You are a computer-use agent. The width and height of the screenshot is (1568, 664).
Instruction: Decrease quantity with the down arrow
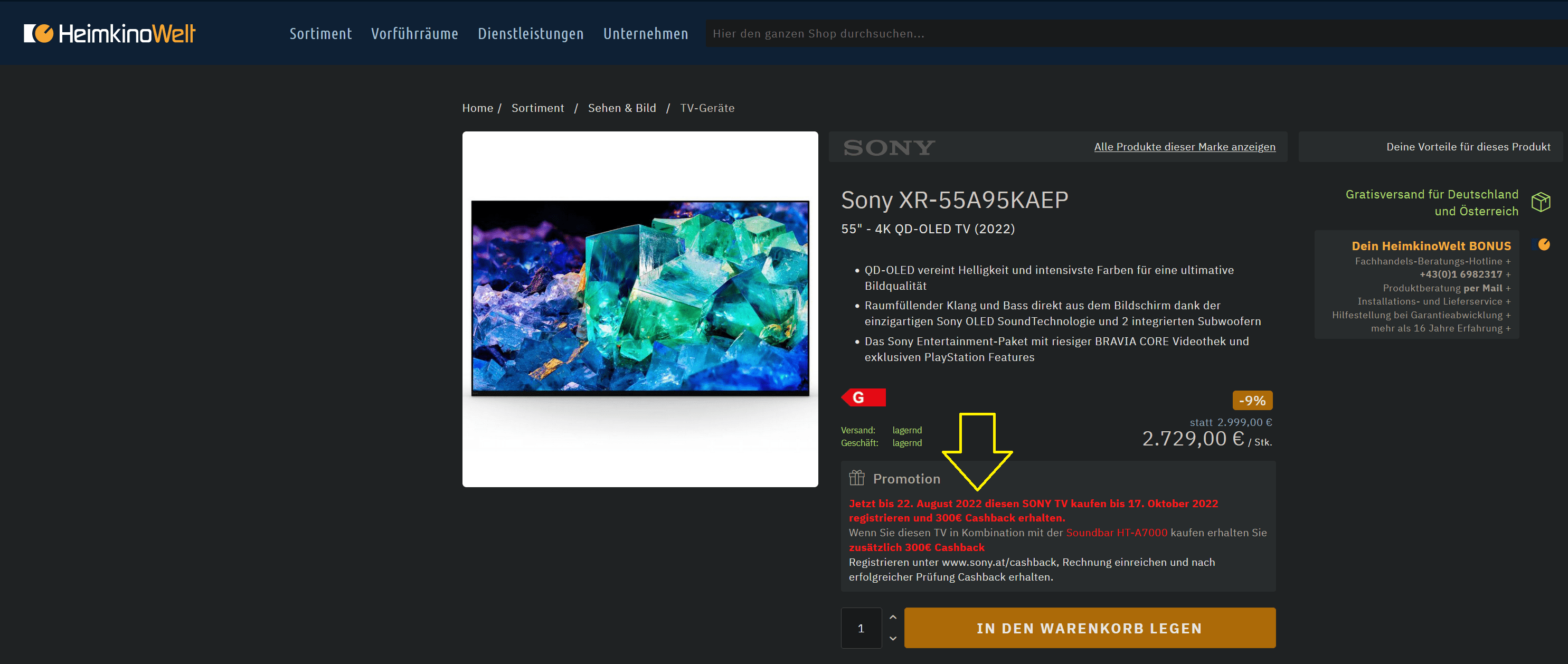pos(892,639)
